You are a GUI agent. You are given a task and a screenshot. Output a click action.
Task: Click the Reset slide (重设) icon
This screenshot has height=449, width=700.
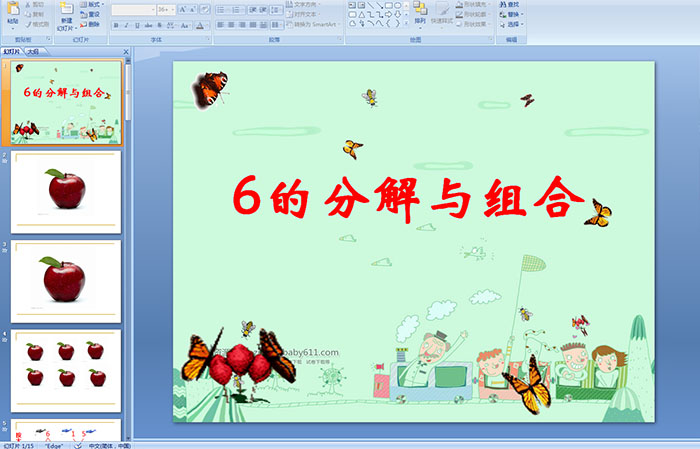tap(89, 15)
